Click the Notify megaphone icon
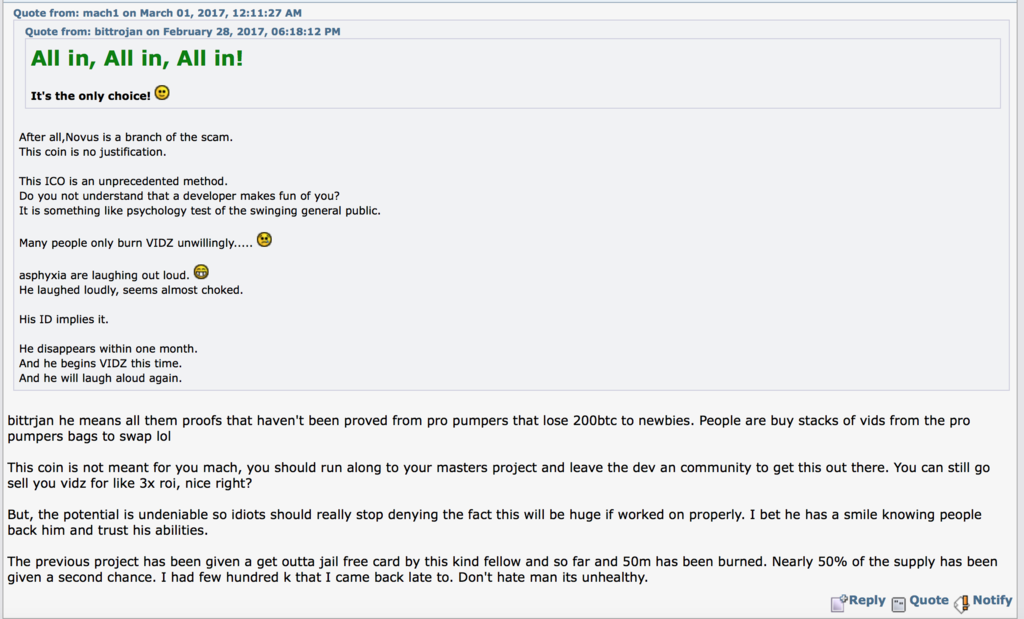Viewport: 1024px width, 619px height. 961,603
